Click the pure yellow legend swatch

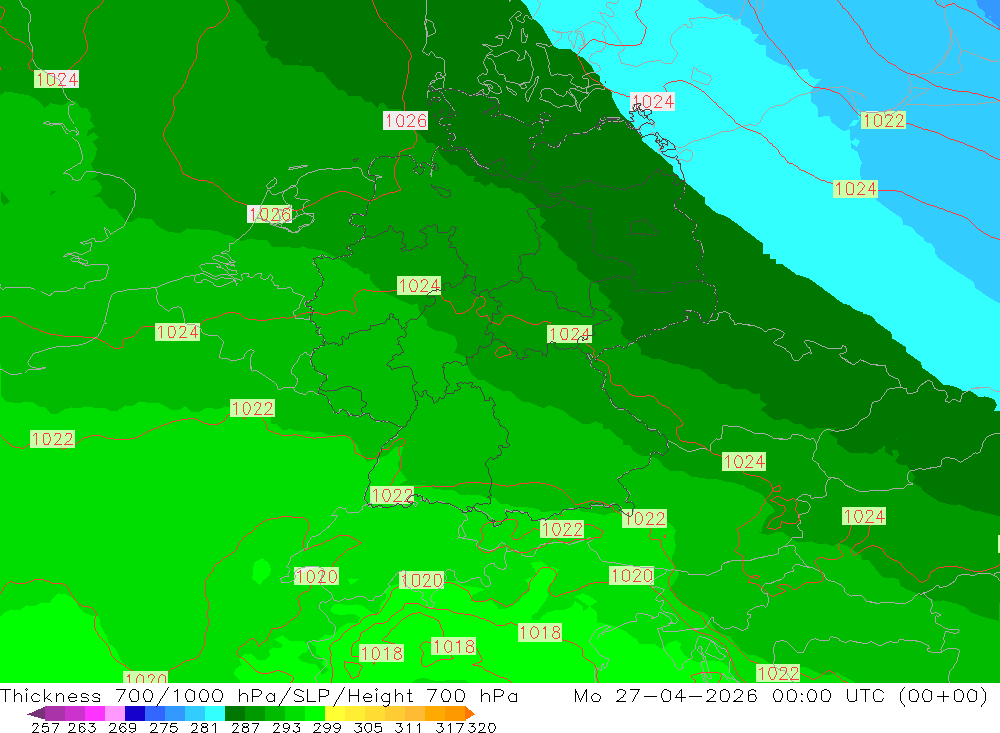click(x=335, y=713)
